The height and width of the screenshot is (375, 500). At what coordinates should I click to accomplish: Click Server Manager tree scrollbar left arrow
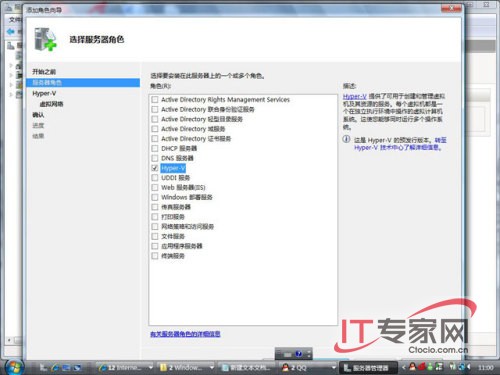9,340
